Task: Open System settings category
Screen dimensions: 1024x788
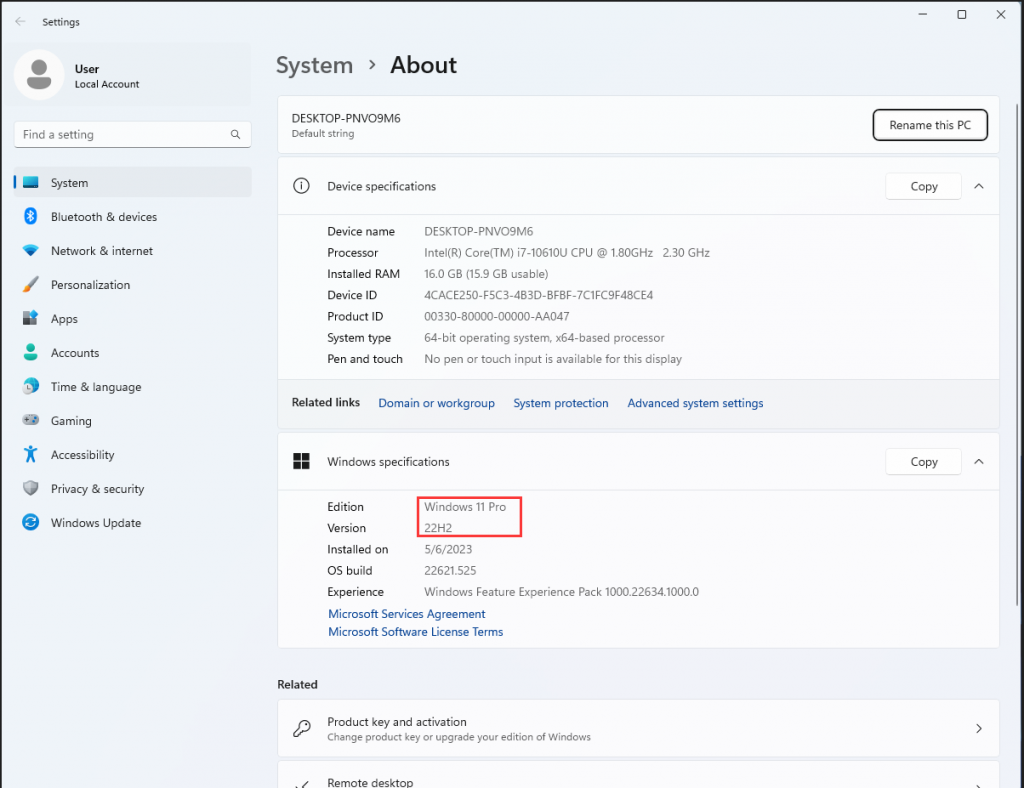Action: (133, 183)
